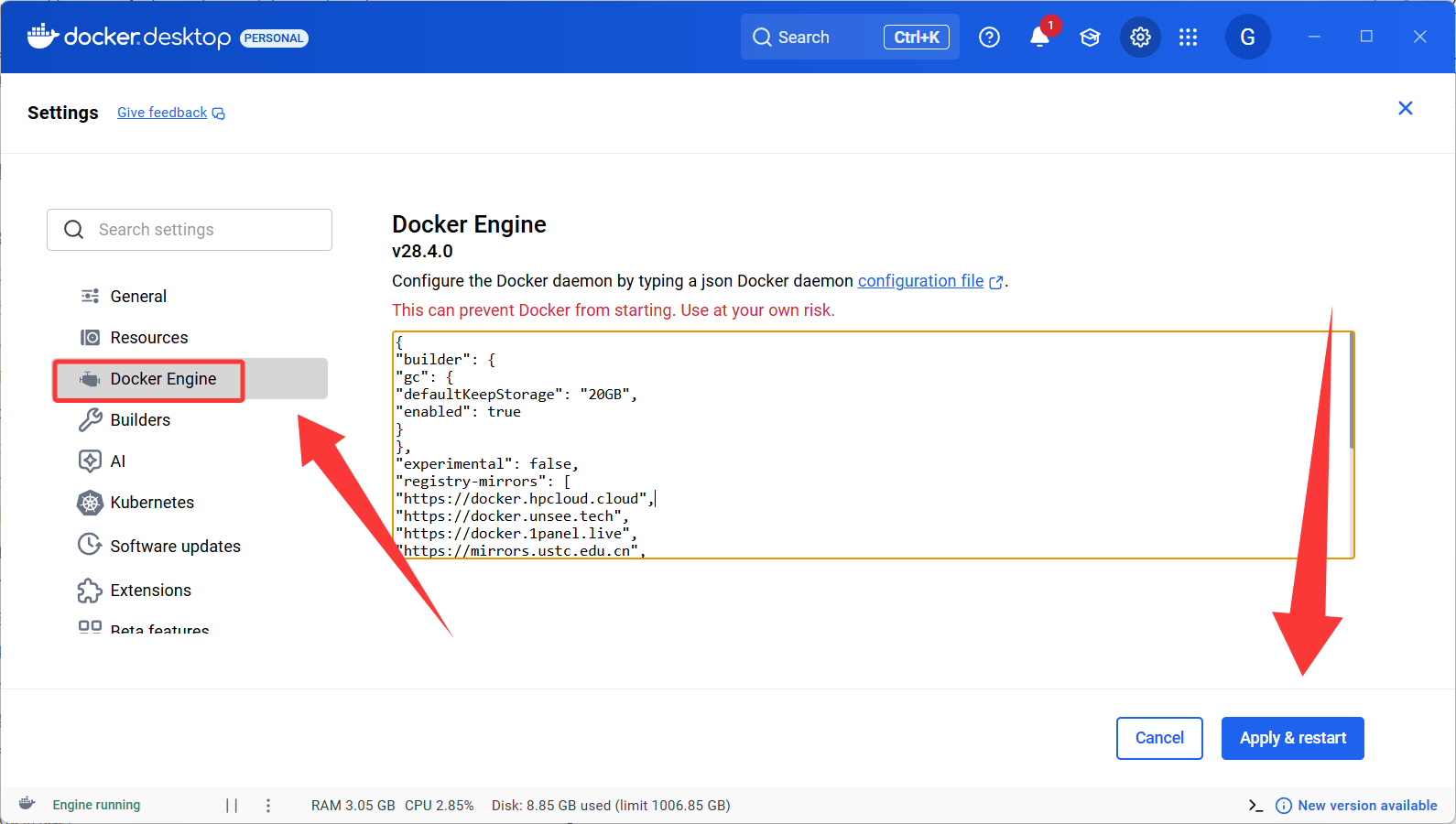Open the apps grid icon in header
Screen dimensions: 1456x824
click(1188, 38)
